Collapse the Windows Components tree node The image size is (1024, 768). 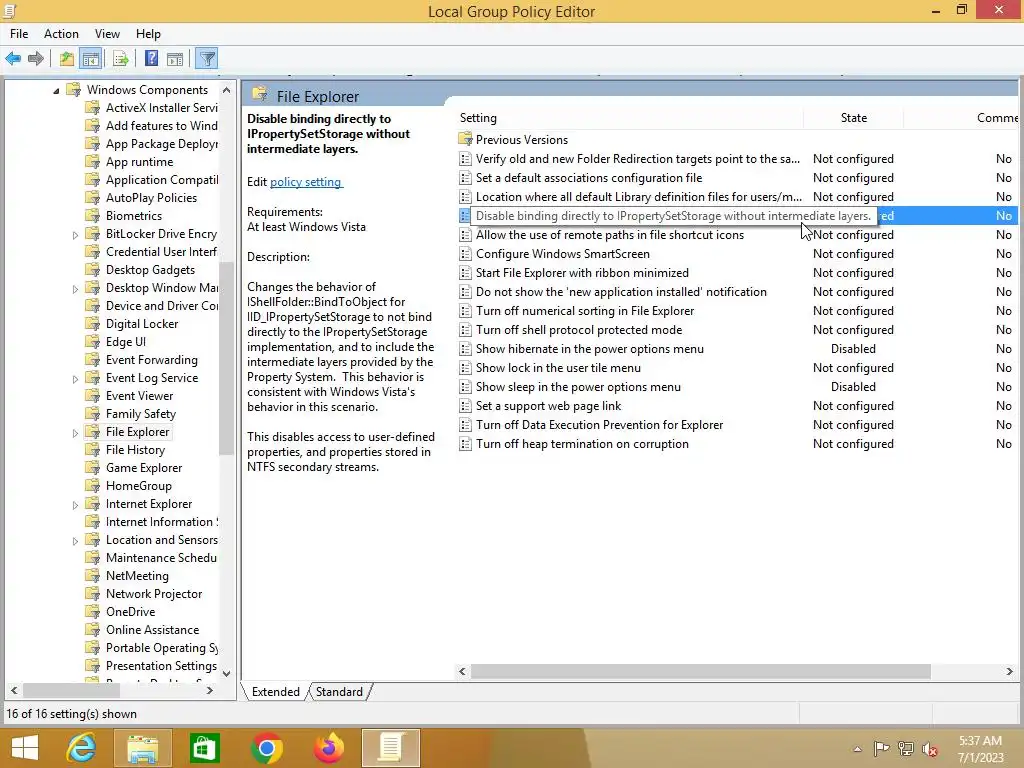click(56, 91)
